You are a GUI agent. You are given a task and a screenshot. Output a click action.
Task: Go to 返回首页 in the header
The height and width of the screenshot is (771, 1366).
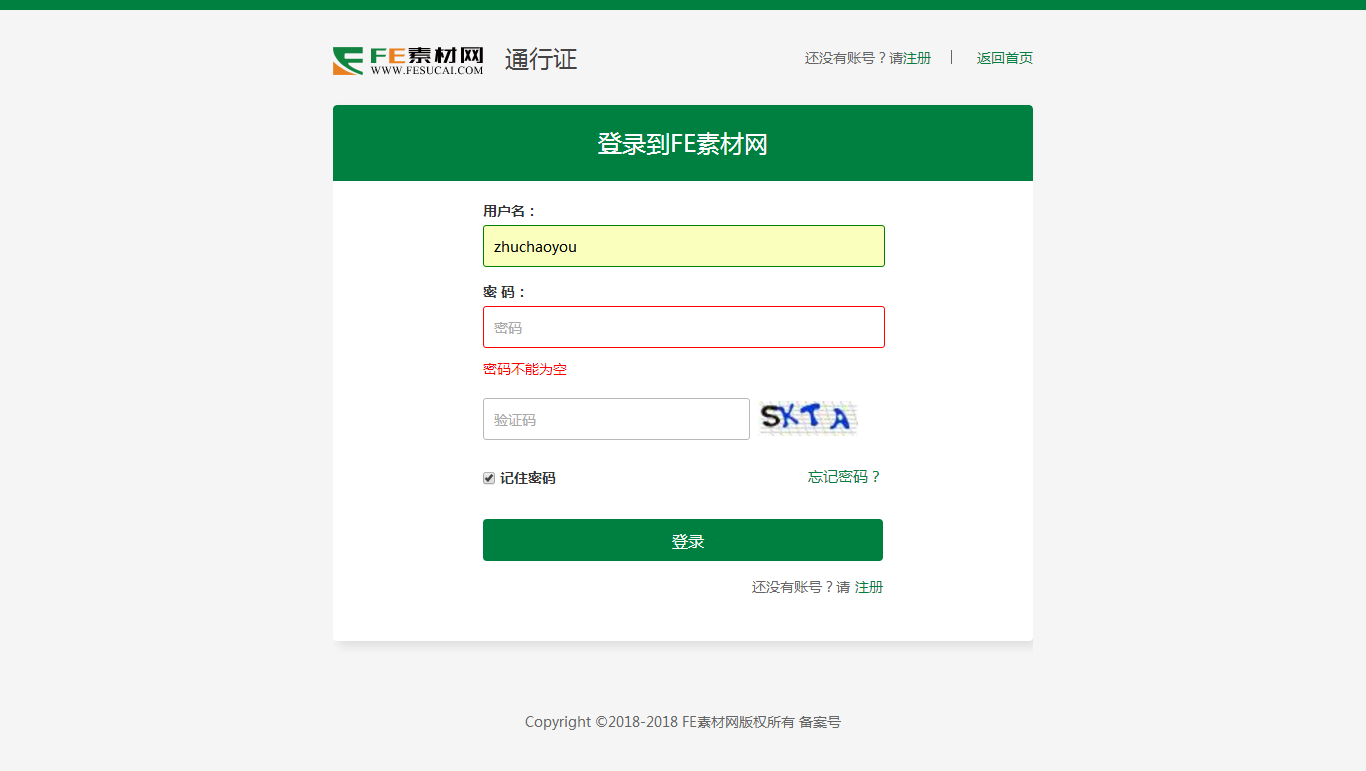pos(1005,58)
